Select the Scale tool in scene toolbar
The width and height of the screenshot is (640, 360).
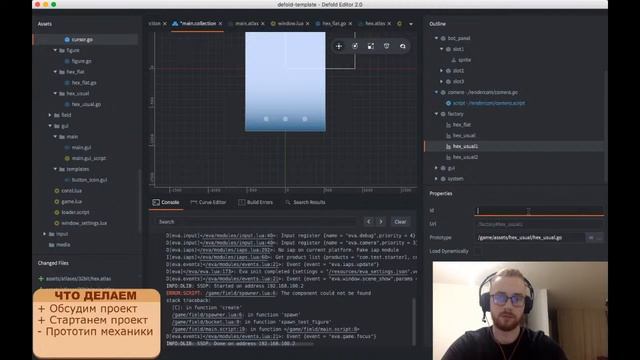(371, 46)
